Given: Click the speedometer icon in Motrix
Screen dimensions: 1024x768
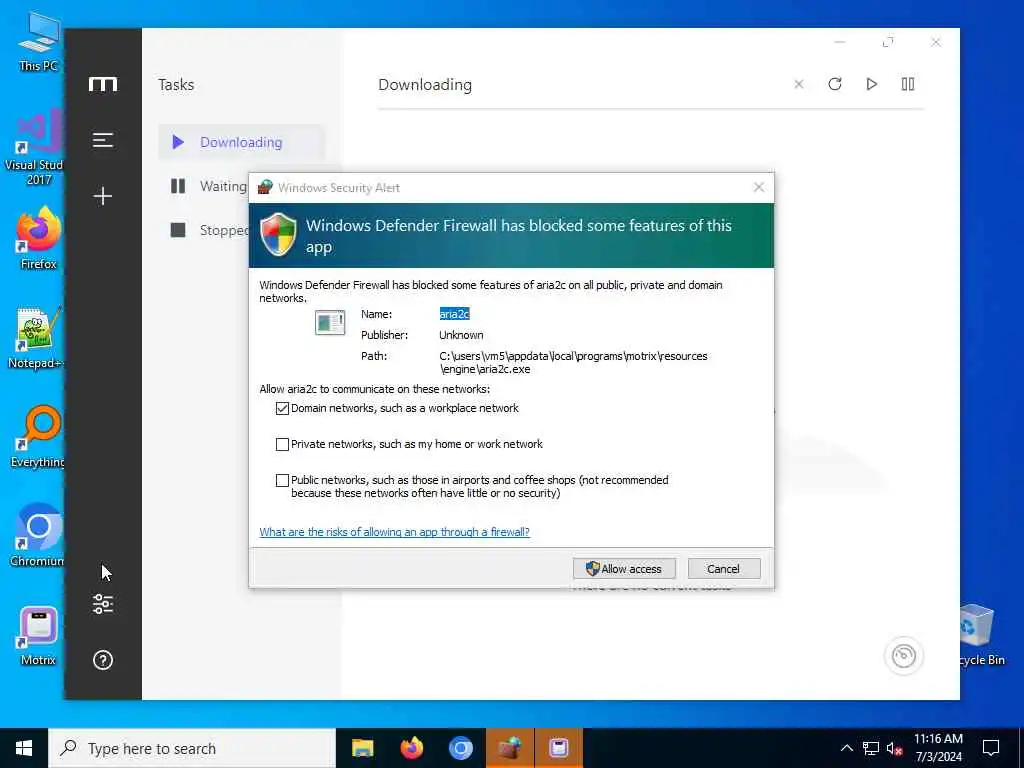Looking at the screenshot, I should tap(904, 656).
